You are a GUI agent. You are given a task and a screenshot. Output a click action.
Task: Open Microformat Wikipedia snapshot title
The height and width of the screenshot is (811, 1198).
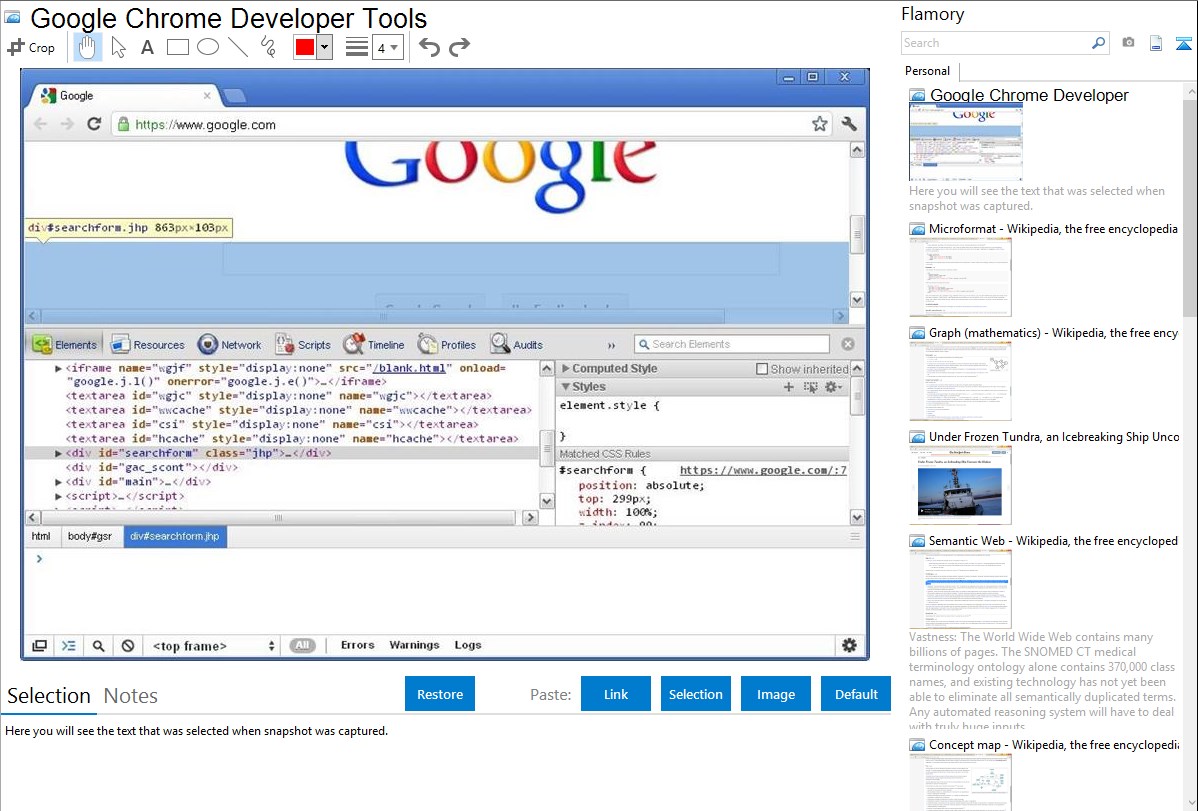1053,229
